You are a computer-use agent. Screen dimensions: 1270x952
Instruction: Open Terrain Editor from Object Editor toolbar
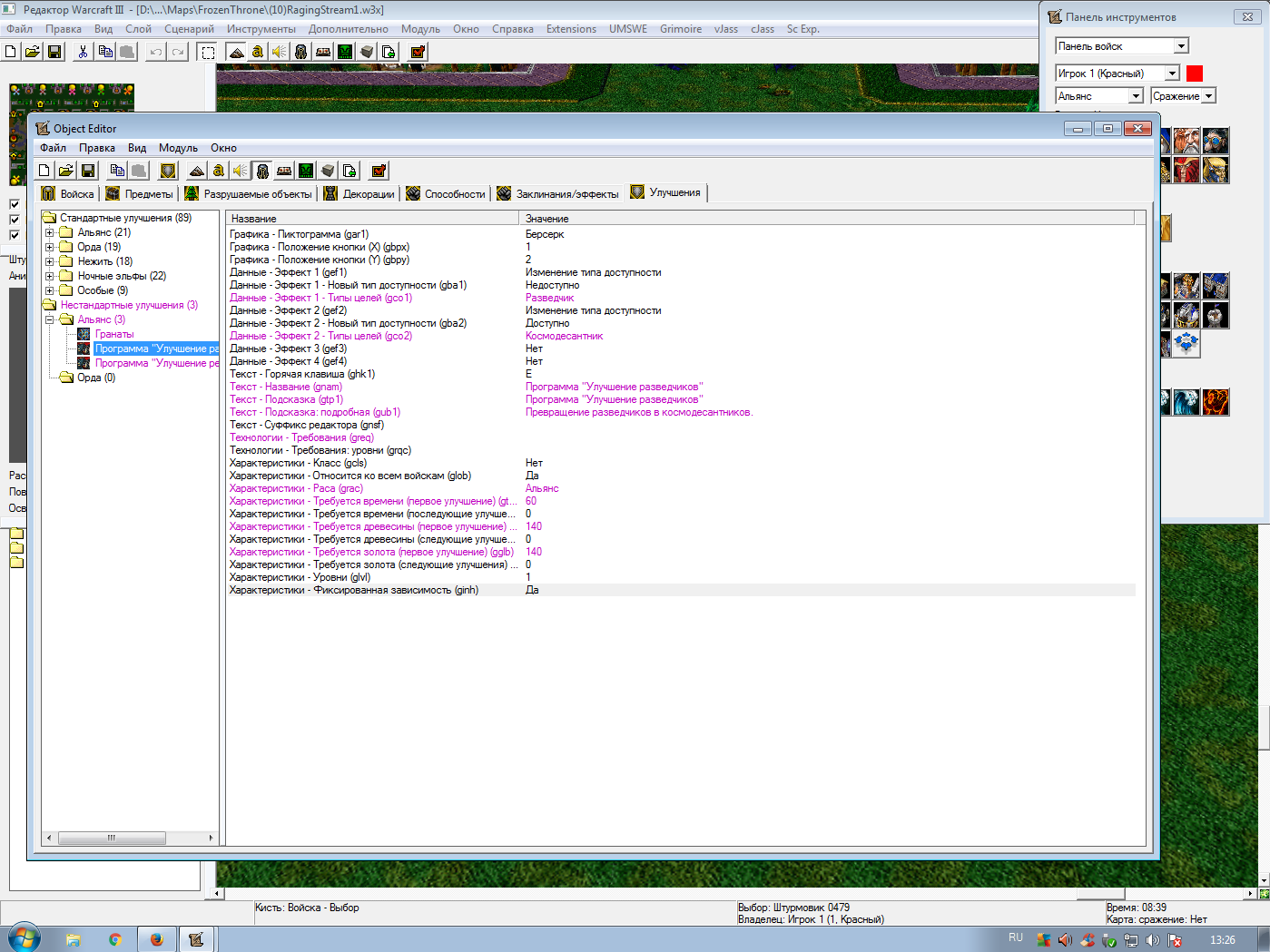[x=197, y=171]
